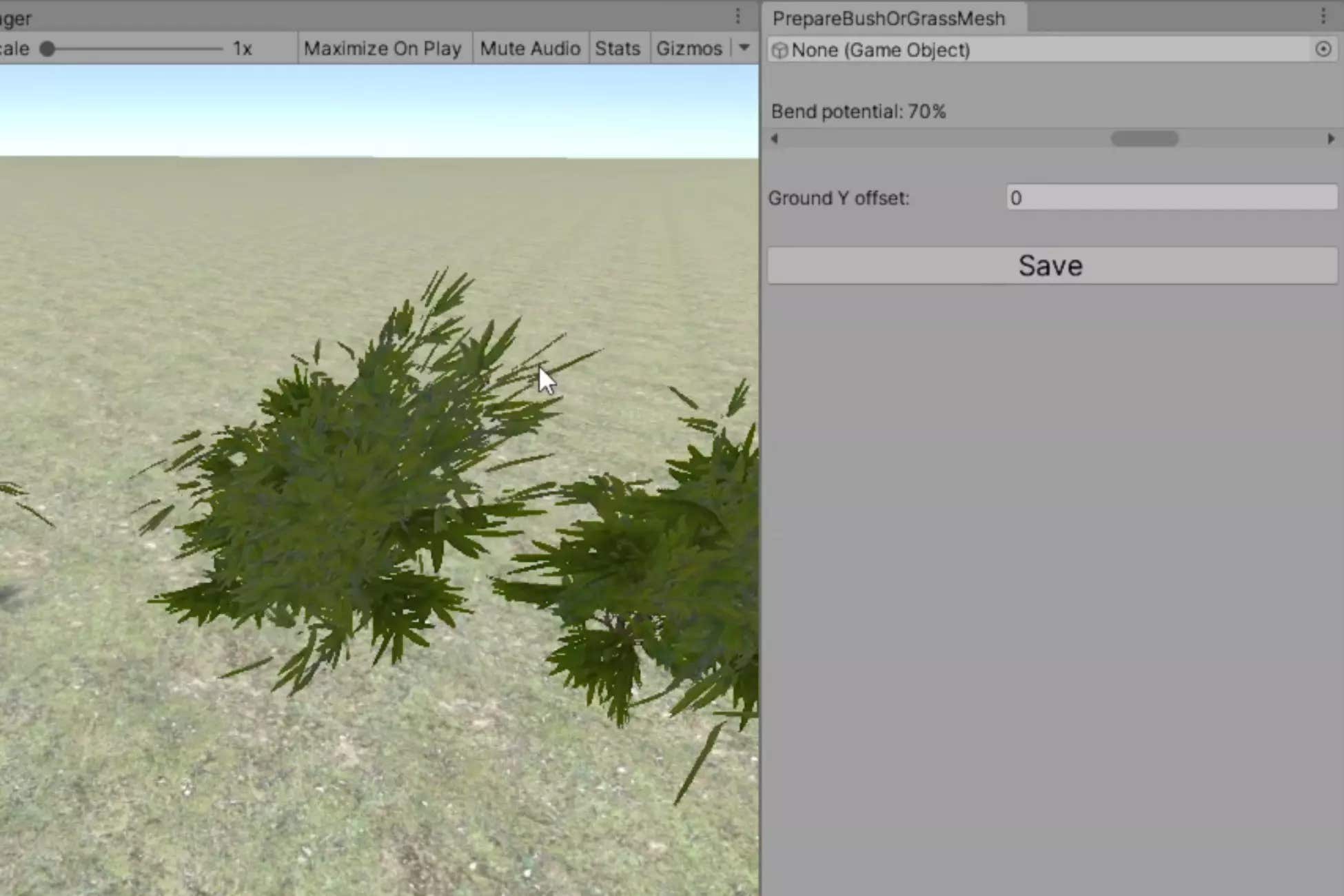Click the Bend potential scrollbar thumb
1344x896 pixels.
[1144, 139]
